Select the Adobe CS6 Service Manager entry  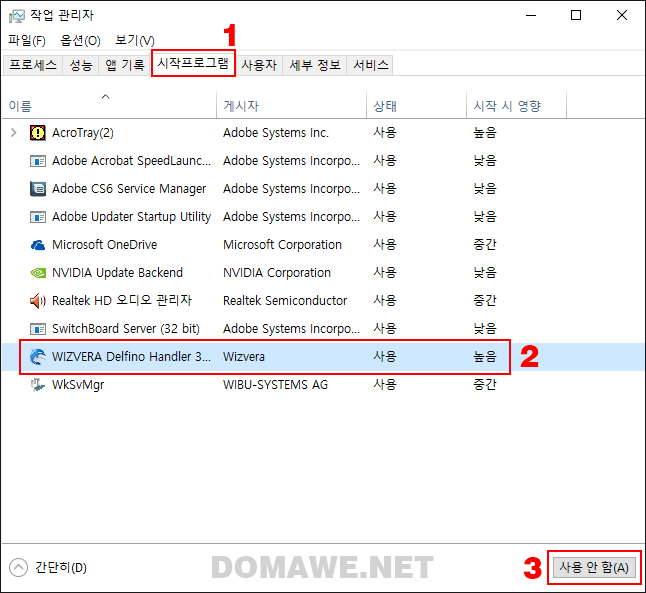tap(129, 189)
